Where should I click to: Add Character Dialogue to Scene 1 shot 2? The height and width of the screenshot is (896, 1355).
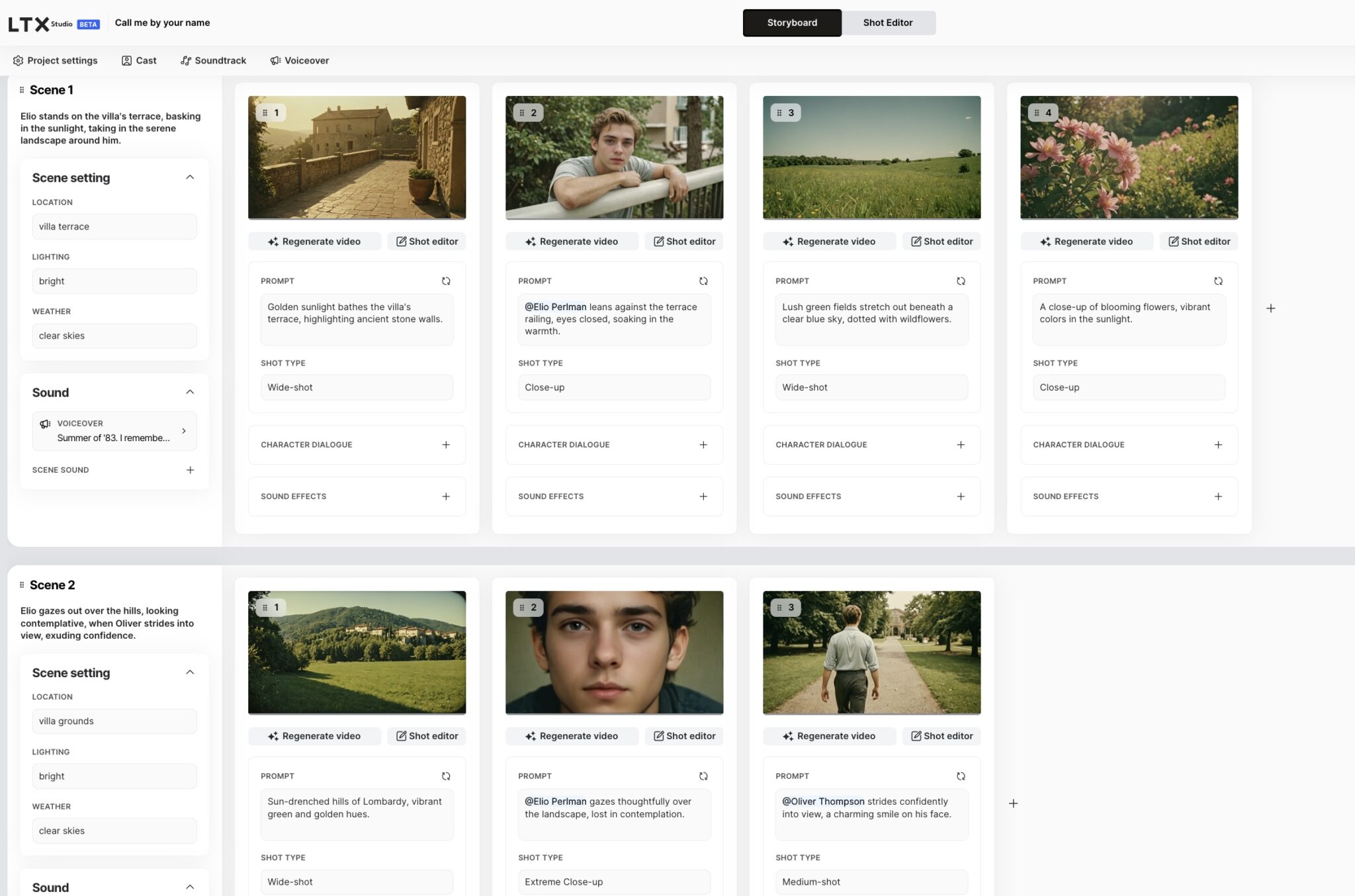(703, 444)
